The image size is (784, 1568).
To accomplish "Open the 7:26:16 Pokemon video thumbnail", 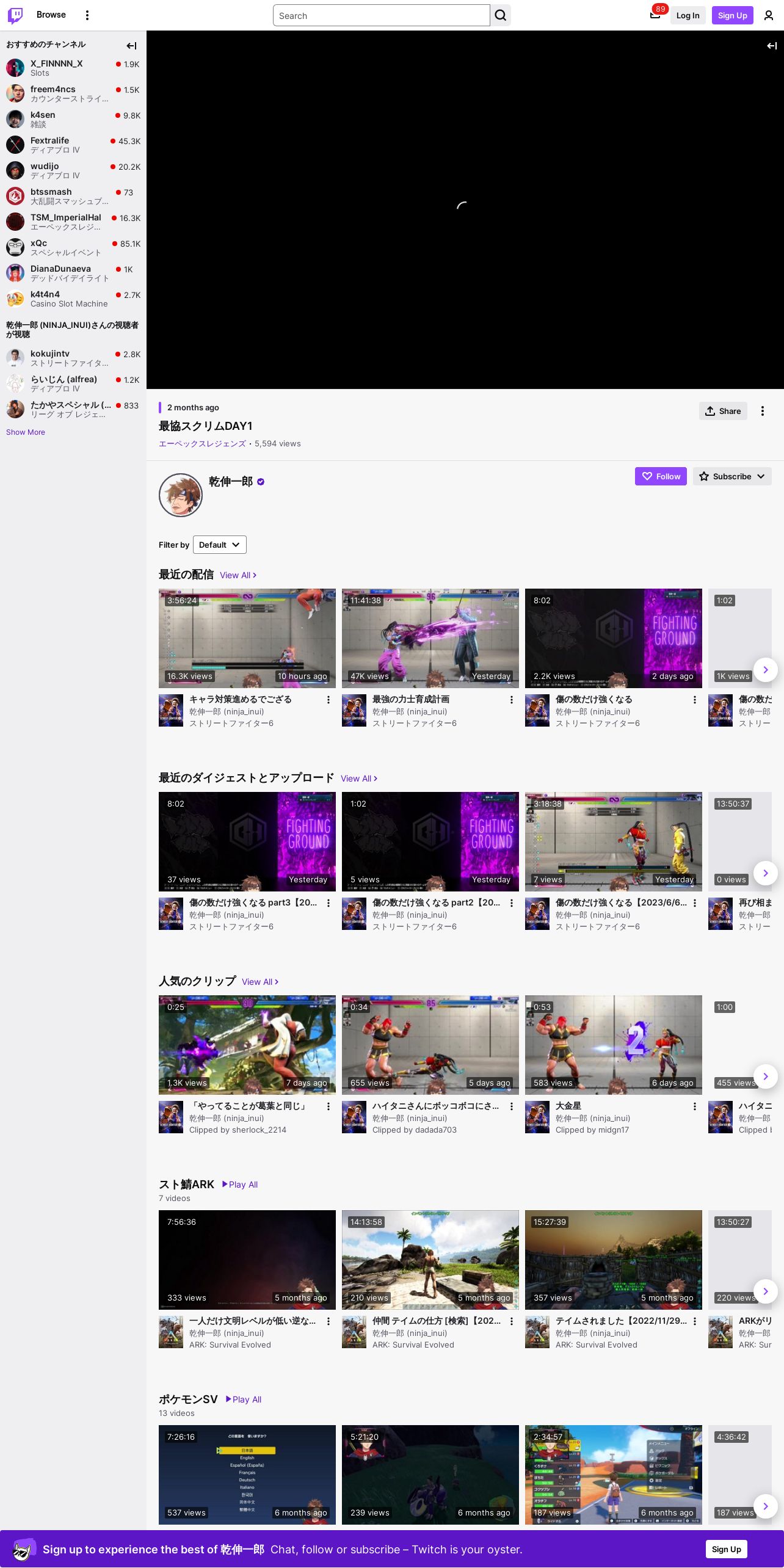I will click(x=247, y=1475).
